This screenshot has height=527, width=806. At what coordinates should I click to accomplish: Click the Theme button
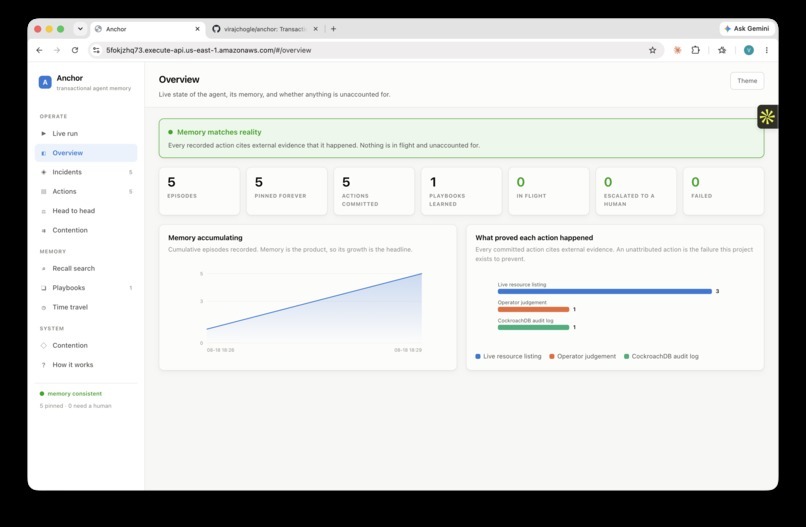tap(747, 81)
